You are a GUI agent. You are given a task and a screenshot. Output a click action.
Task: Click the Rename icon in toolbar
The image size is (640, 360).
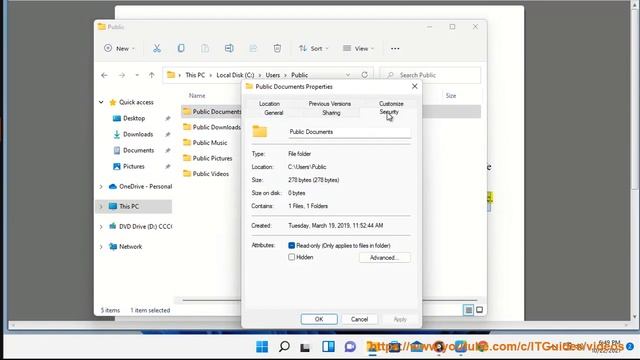pos(229,49)
